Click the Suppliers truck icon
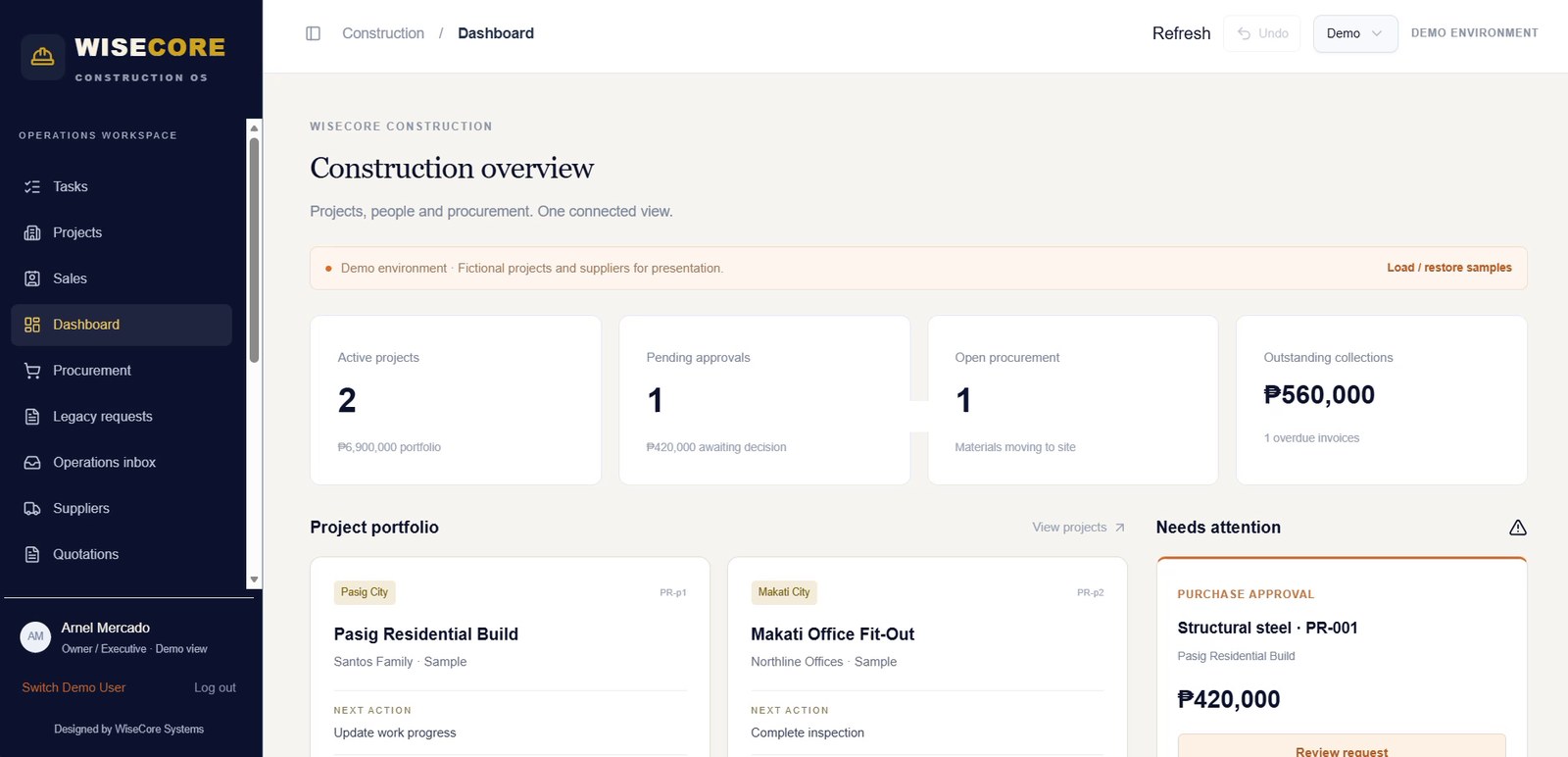Screen dimensions: 1568x757 (x=32, y=508)
